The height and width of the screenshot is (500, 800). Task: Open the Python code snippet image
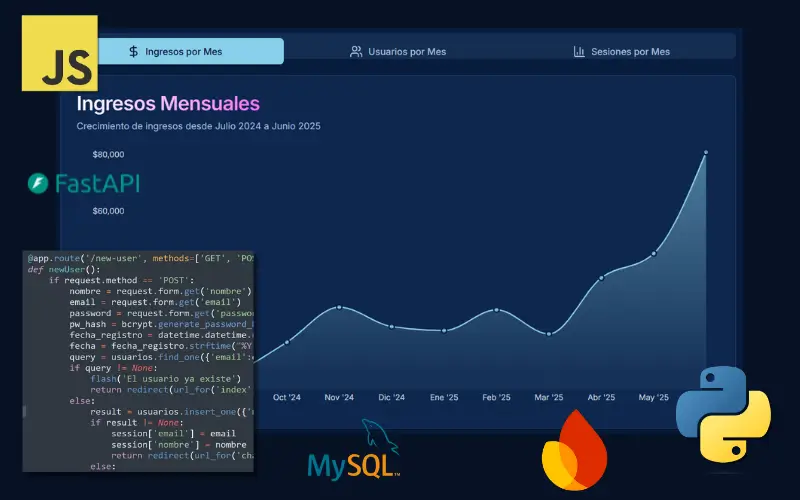tap(138, 360)
